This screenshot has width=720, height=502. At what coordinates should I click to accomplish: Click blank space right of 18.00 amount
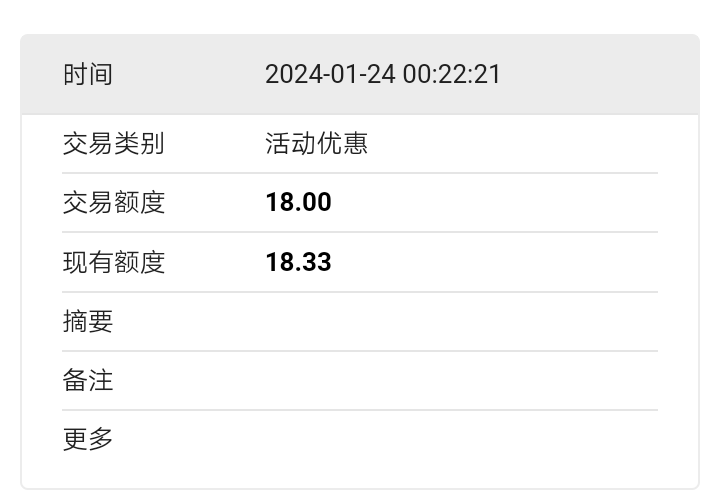click(495, 203)
